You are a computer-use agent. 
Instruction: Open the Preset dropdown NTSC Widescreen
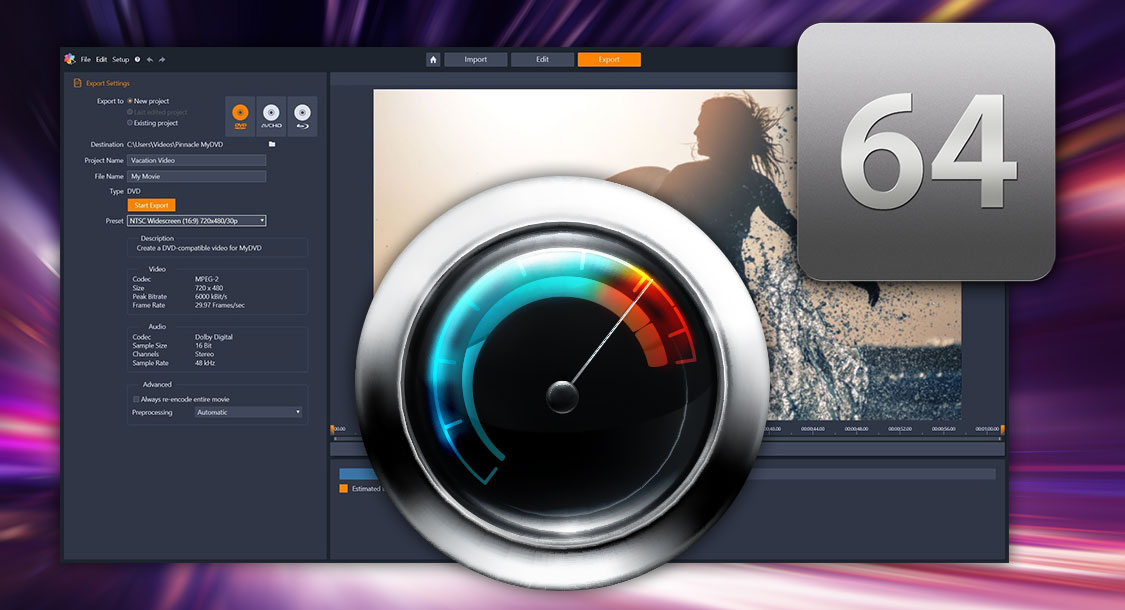197,220
